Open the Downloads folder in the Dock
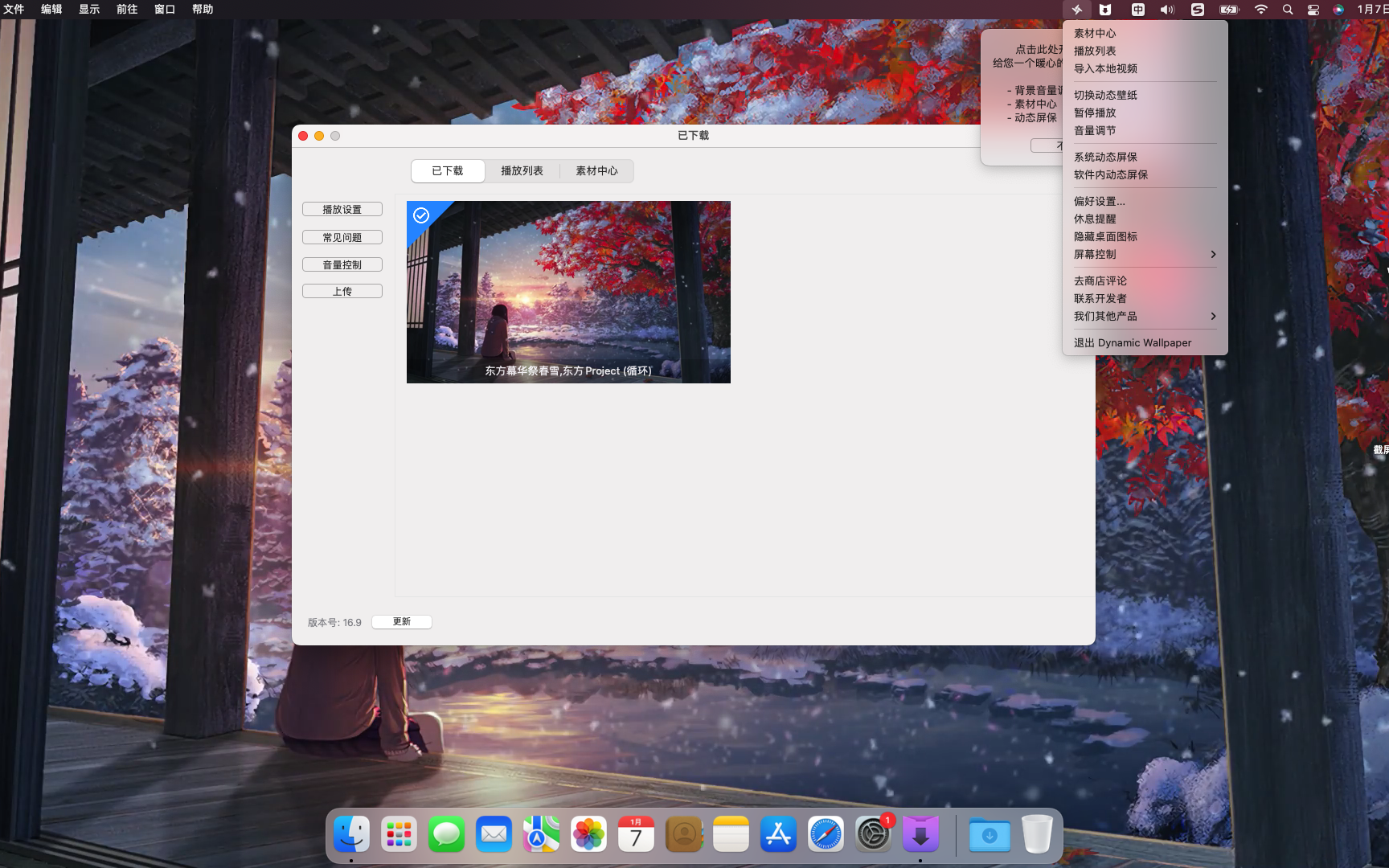Image resolution: width=1389 pixels, height=868 pixels. (x=990, y=834)
